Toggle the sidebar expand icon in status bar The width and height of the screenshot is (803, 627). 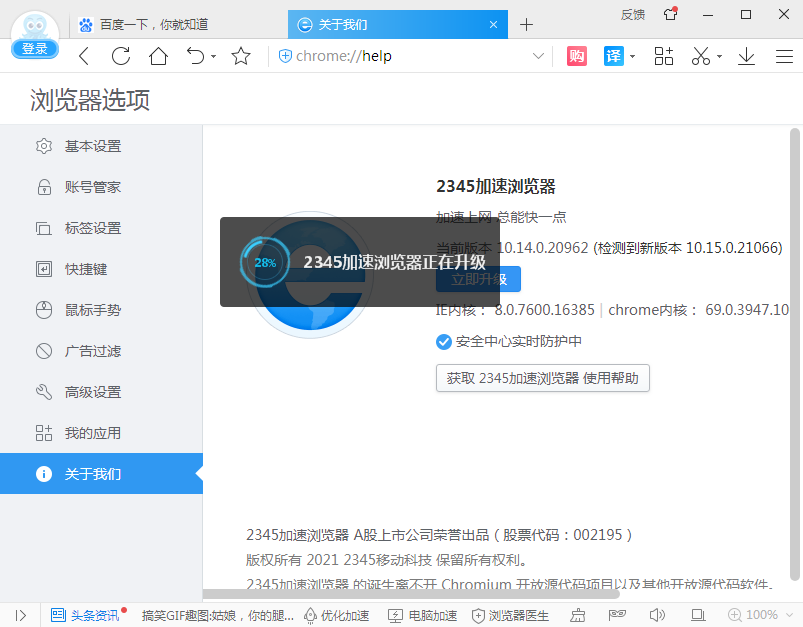[x=20, y=615]
